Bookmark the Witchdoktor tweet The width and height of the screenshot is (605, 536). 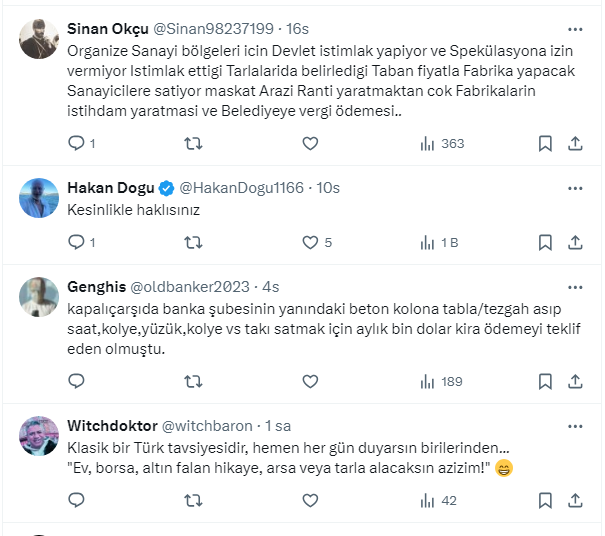(x=545, y=500)
